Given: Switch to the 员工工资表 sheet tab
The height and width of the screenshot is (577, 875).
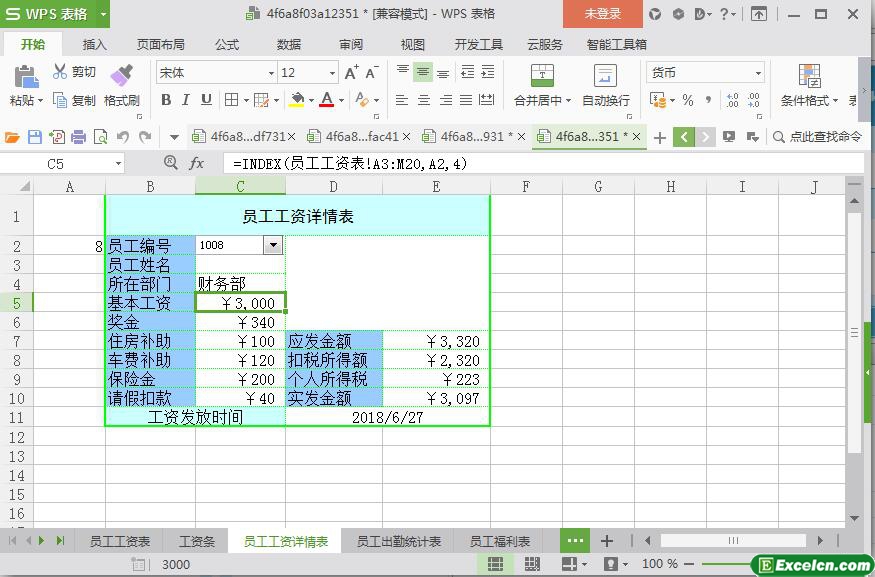Looking at the screenshot, I should pyautogui.click(x=120, y=541).
